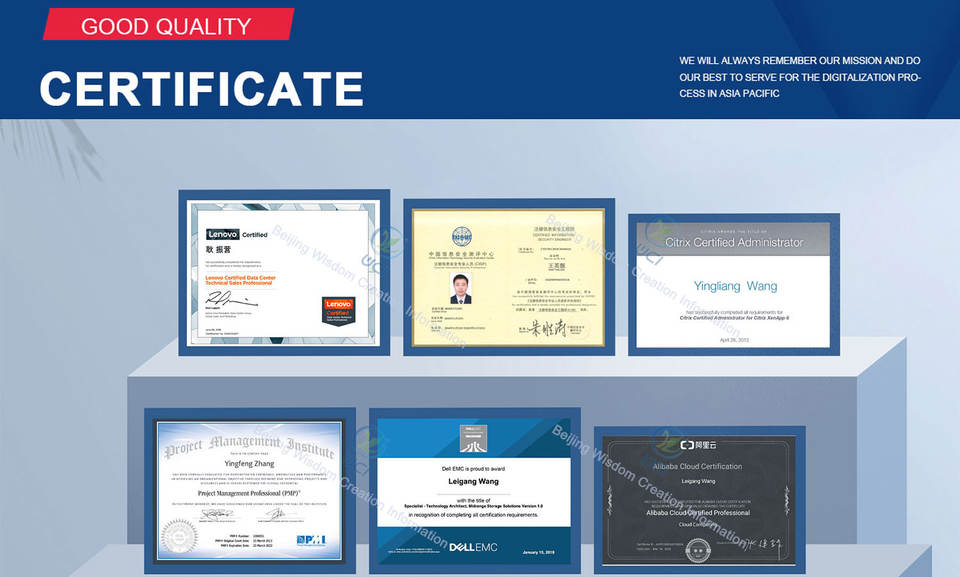Click Dell EMC is proud to award text
The image size is (960, 577).
click(473, 469)
